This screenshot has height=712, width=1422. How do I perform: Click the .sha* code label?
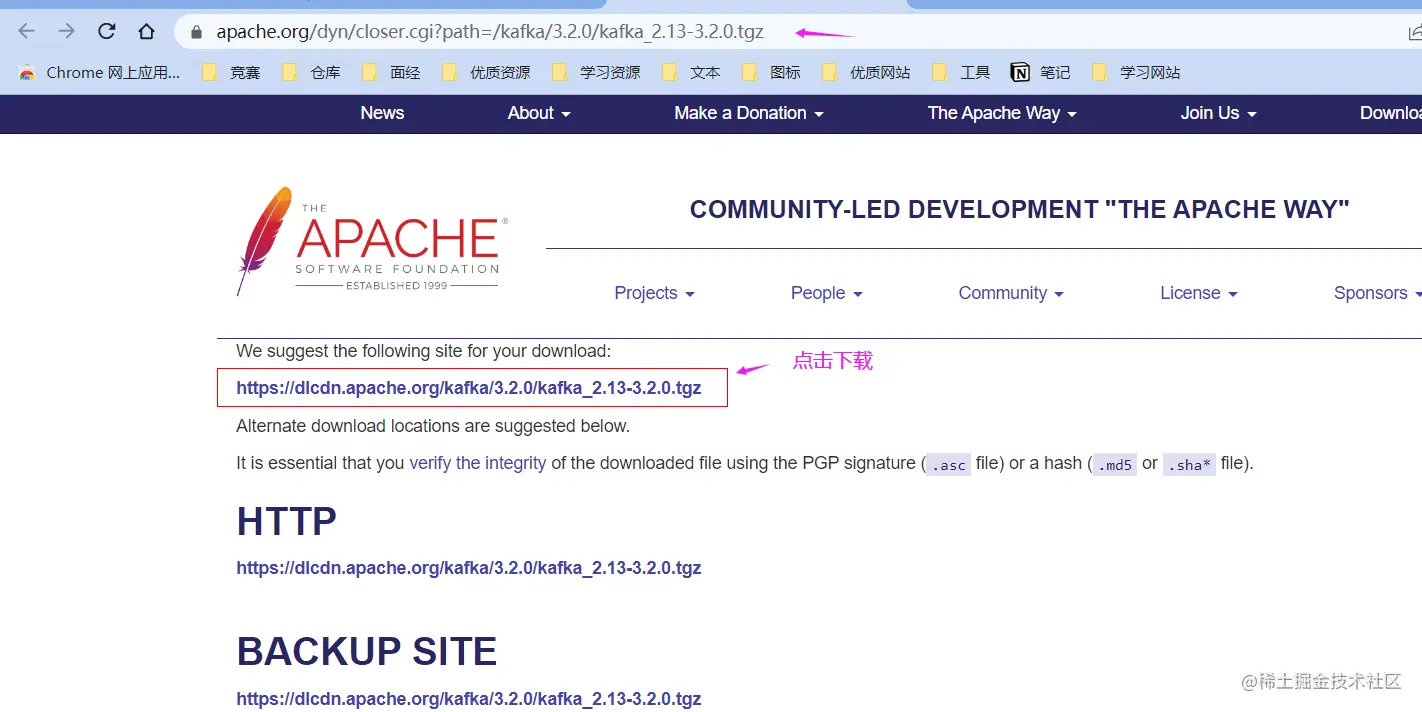point(1189,464)
